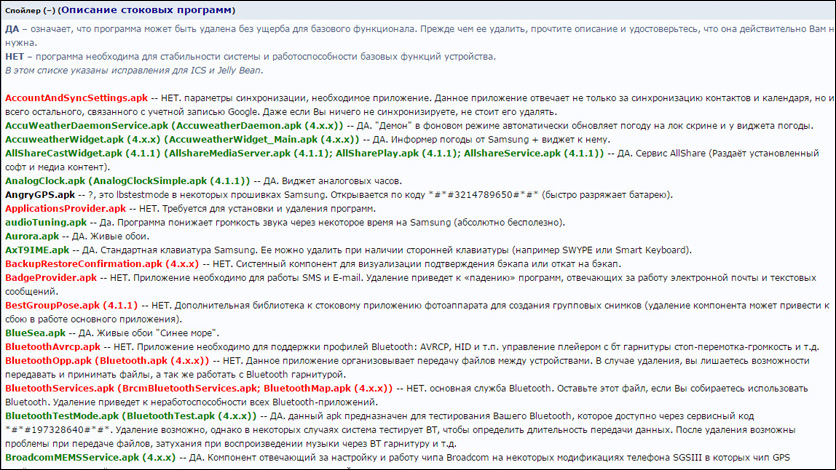The image size is (836, 470).
Task: Click the service code *#*#197328640#*#*
Action: tap(58, 431)
